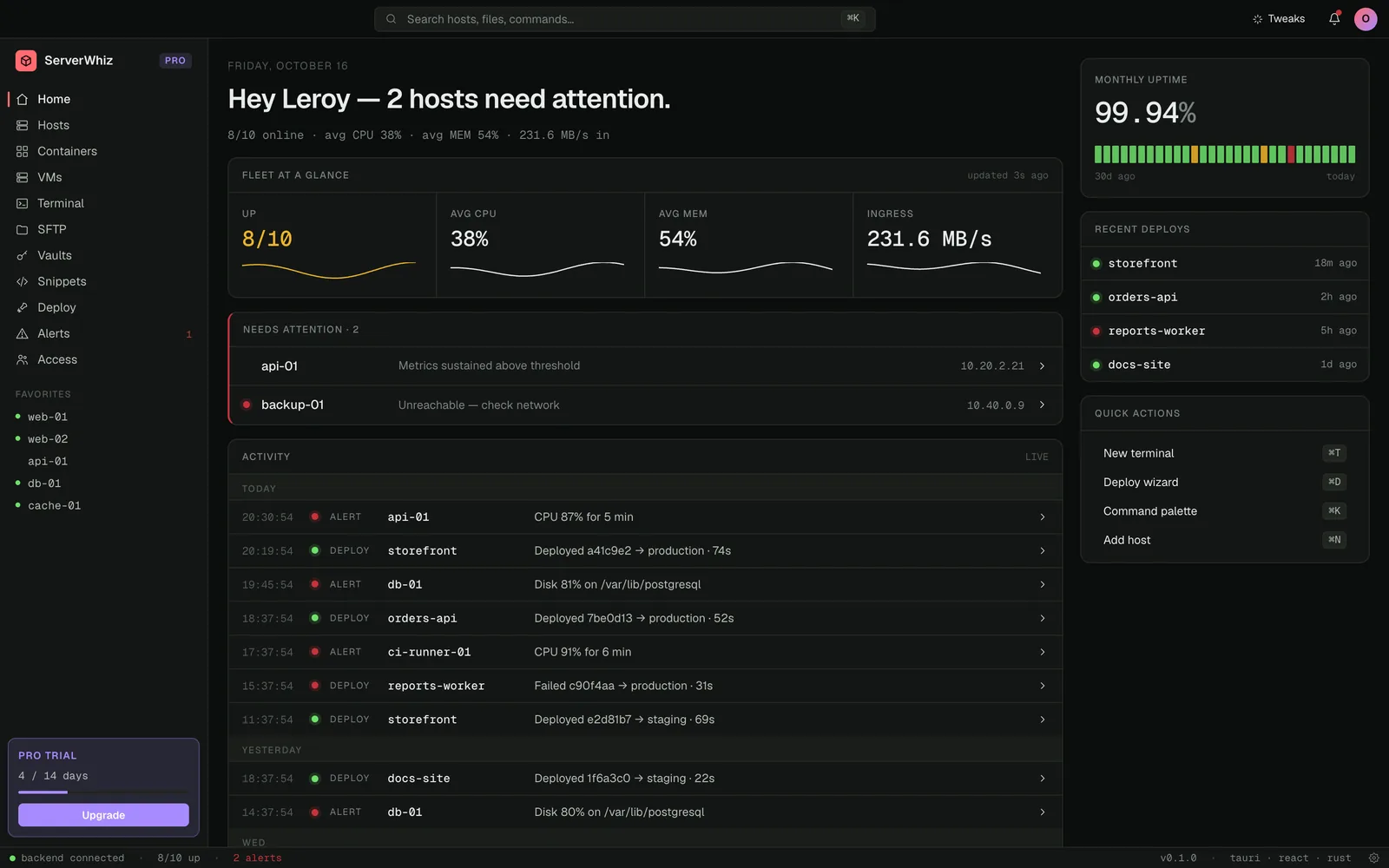
Task: Click the Containers grid icon
Action: 23,151
